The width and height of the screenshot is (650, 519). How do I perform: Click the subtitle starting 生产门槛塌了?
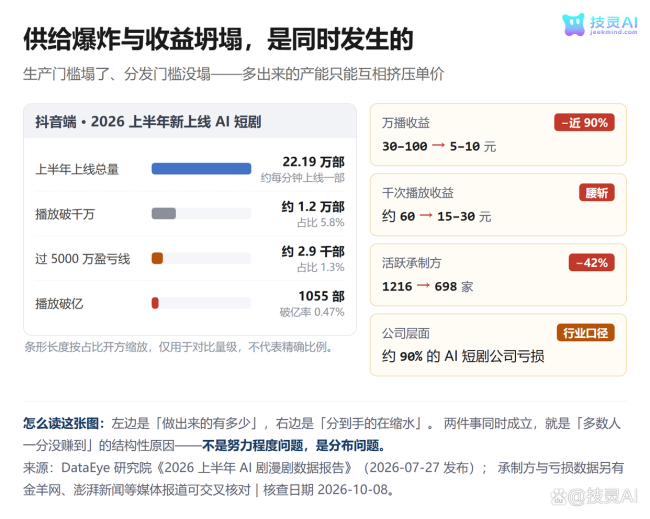[x=233, y=74]
